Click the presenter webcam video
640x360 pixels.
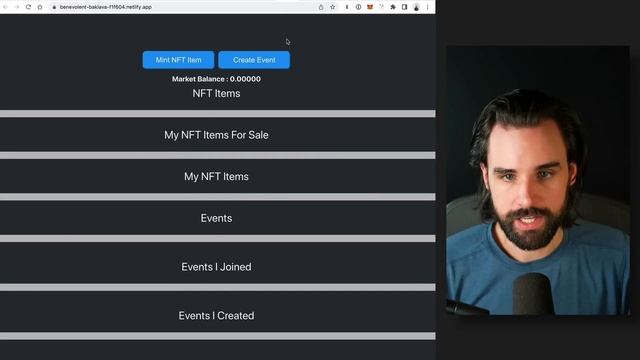pyautogui.click(x=538, y=180)
